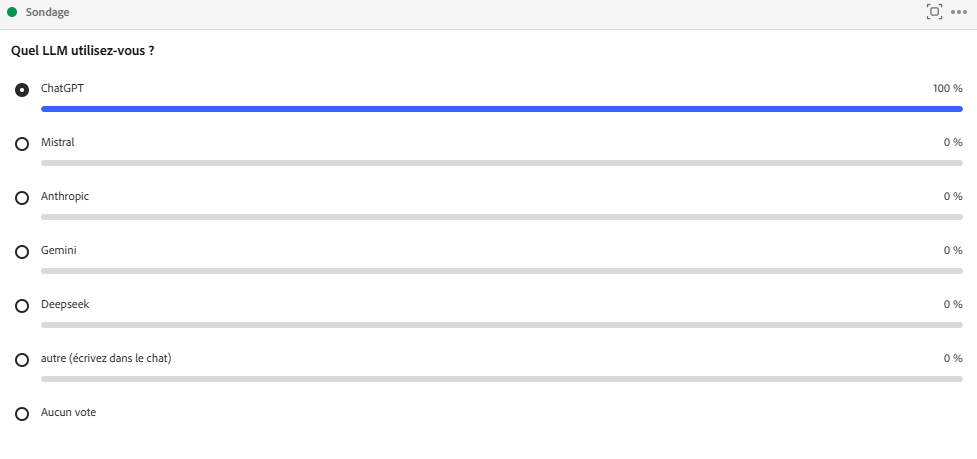Open the three-dots pod options menu
Screen dimensions: 977x459
click(959, 12)
